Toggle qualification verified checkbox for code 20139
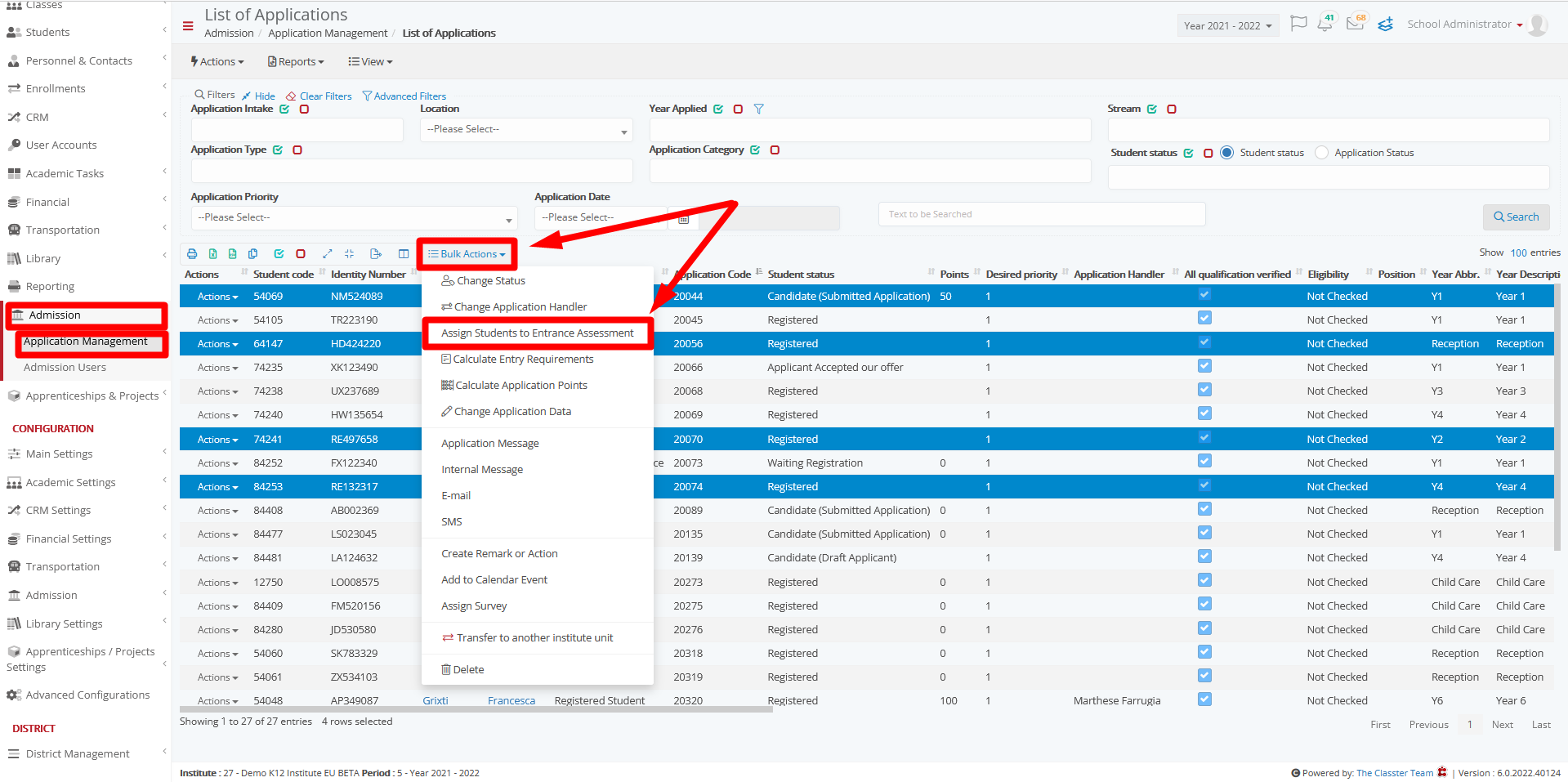1568x782 pixels. 1204,556
